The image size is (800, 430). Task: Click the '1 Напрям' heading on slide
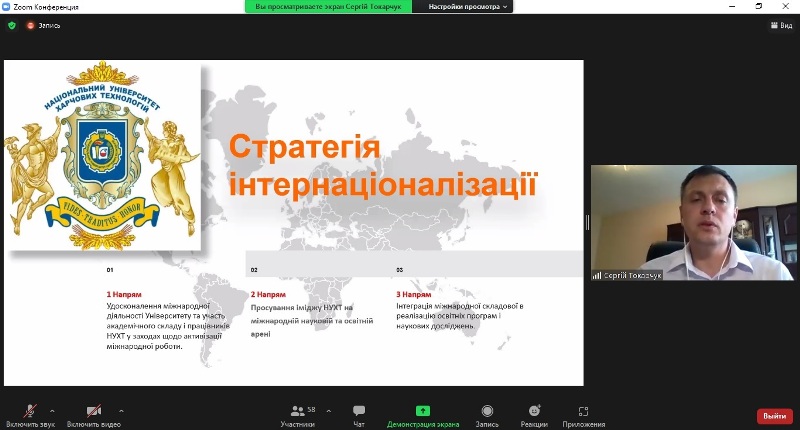pyautogui.click(x=124, y=294)
